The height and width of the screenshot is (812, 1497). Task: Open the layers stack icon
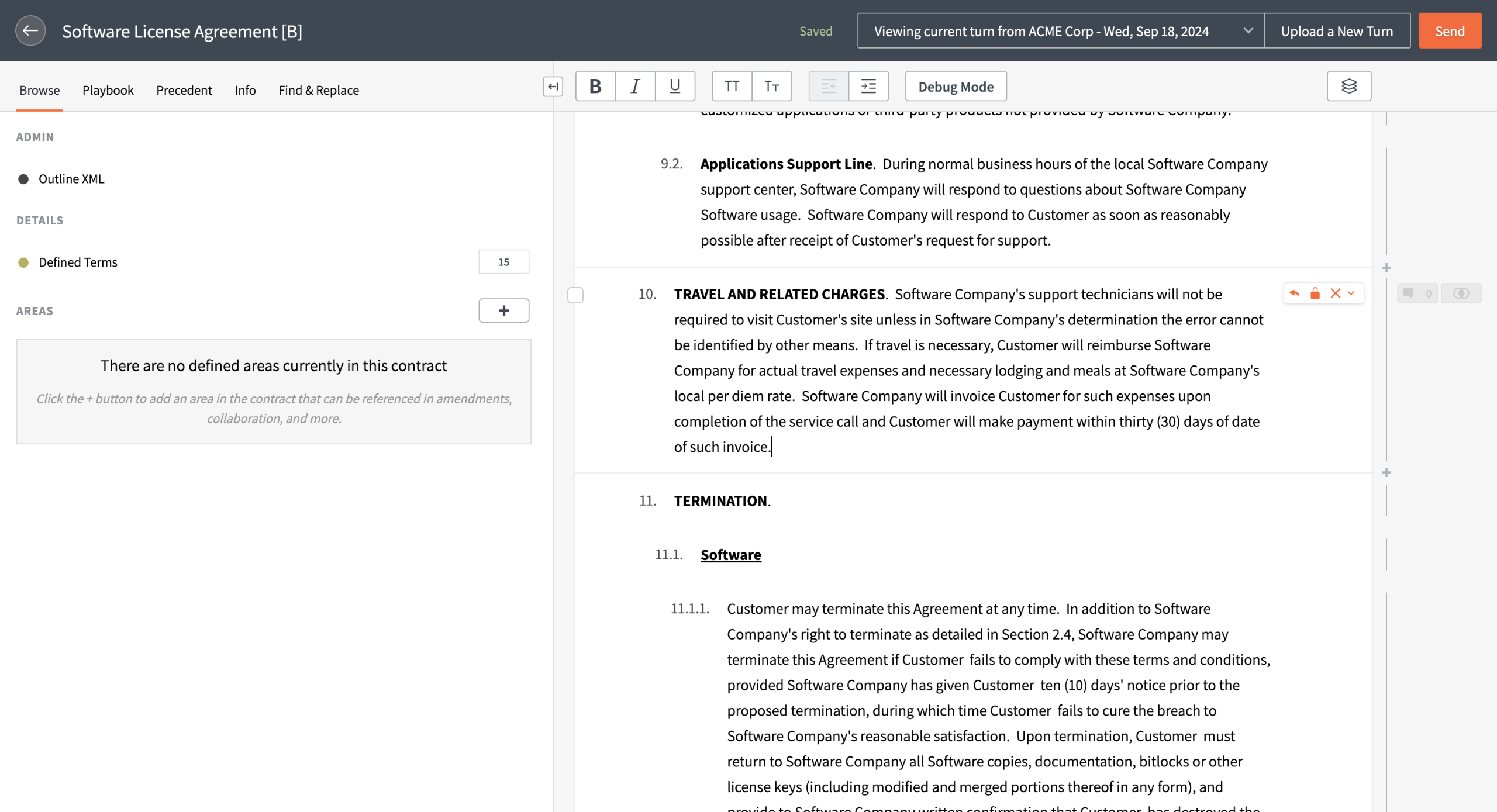[1348, 87]
